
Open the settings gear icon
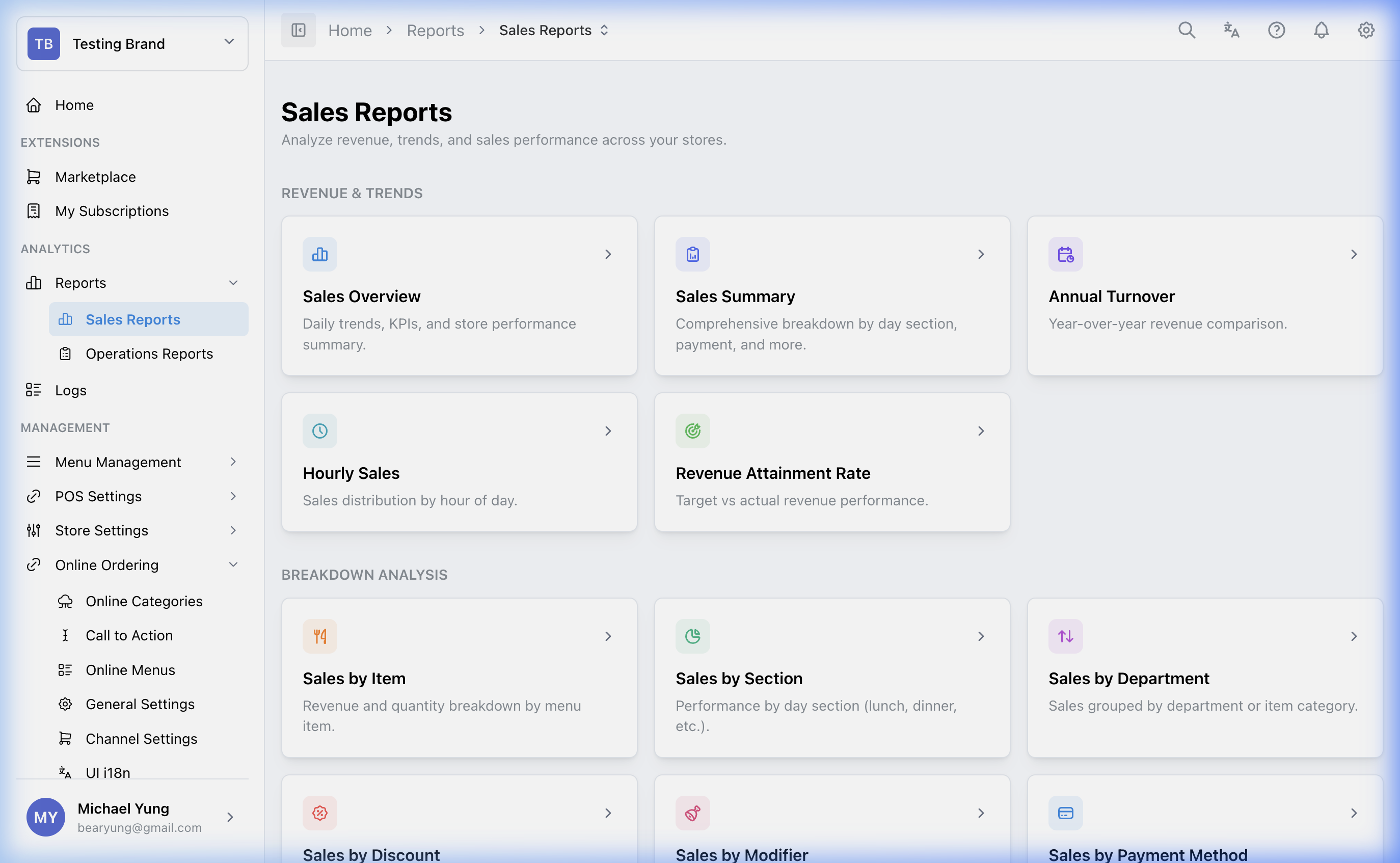(1366, 30)
